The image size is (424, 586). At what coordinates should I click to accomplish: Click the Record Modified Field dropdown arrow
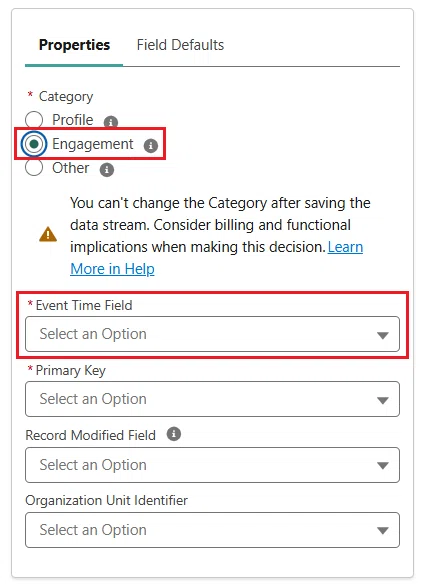383,466
